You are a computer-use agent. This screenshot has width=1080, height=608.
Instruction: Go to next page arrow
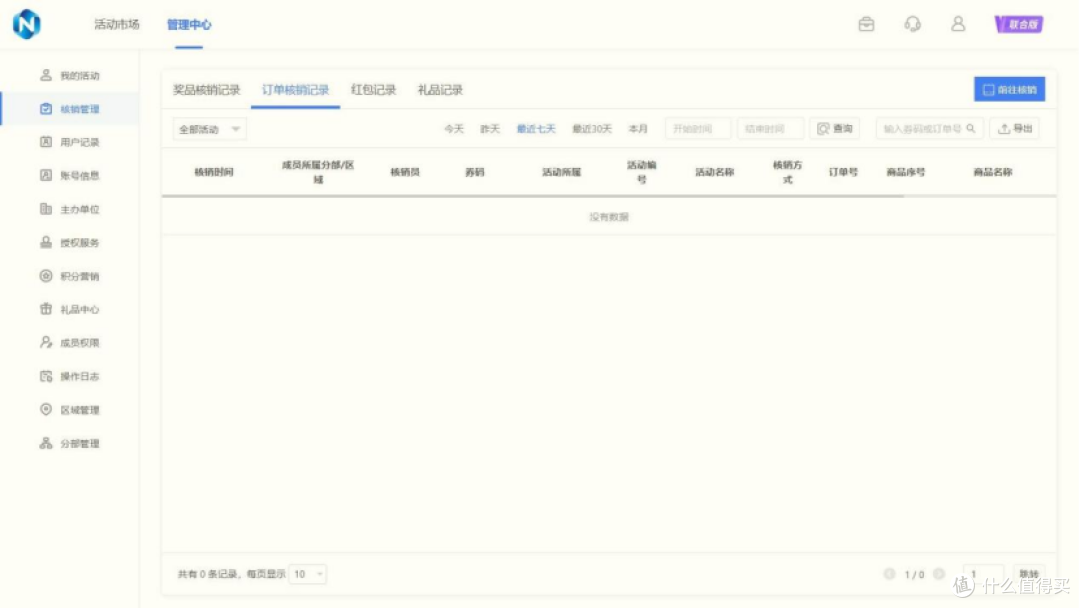(939, 574)
